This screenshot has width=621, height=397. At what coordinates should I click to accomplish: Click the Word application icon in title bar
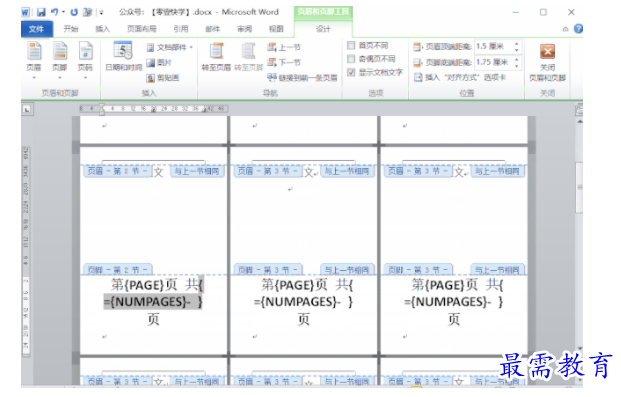[25, 12]
